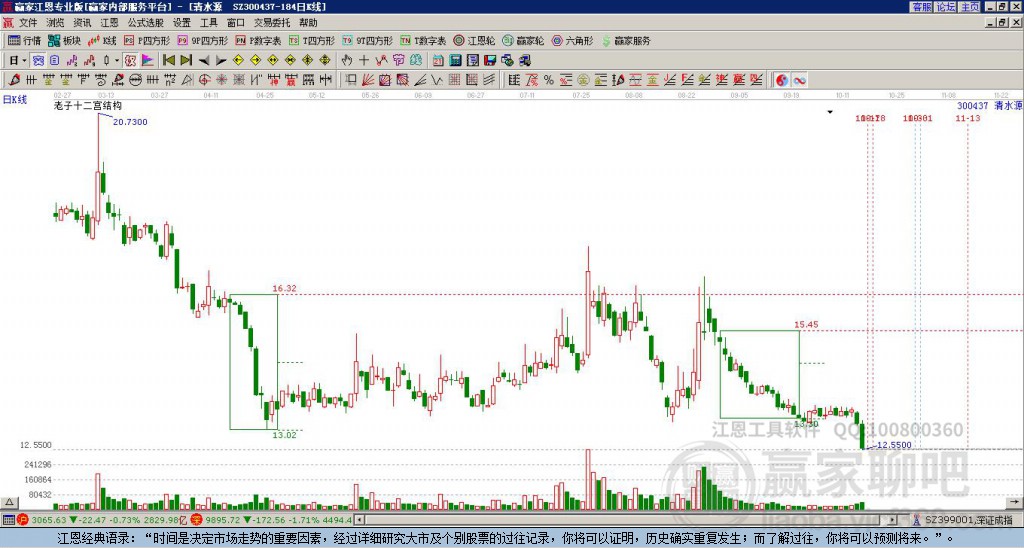Select the hand pan tool

[346, 60]
